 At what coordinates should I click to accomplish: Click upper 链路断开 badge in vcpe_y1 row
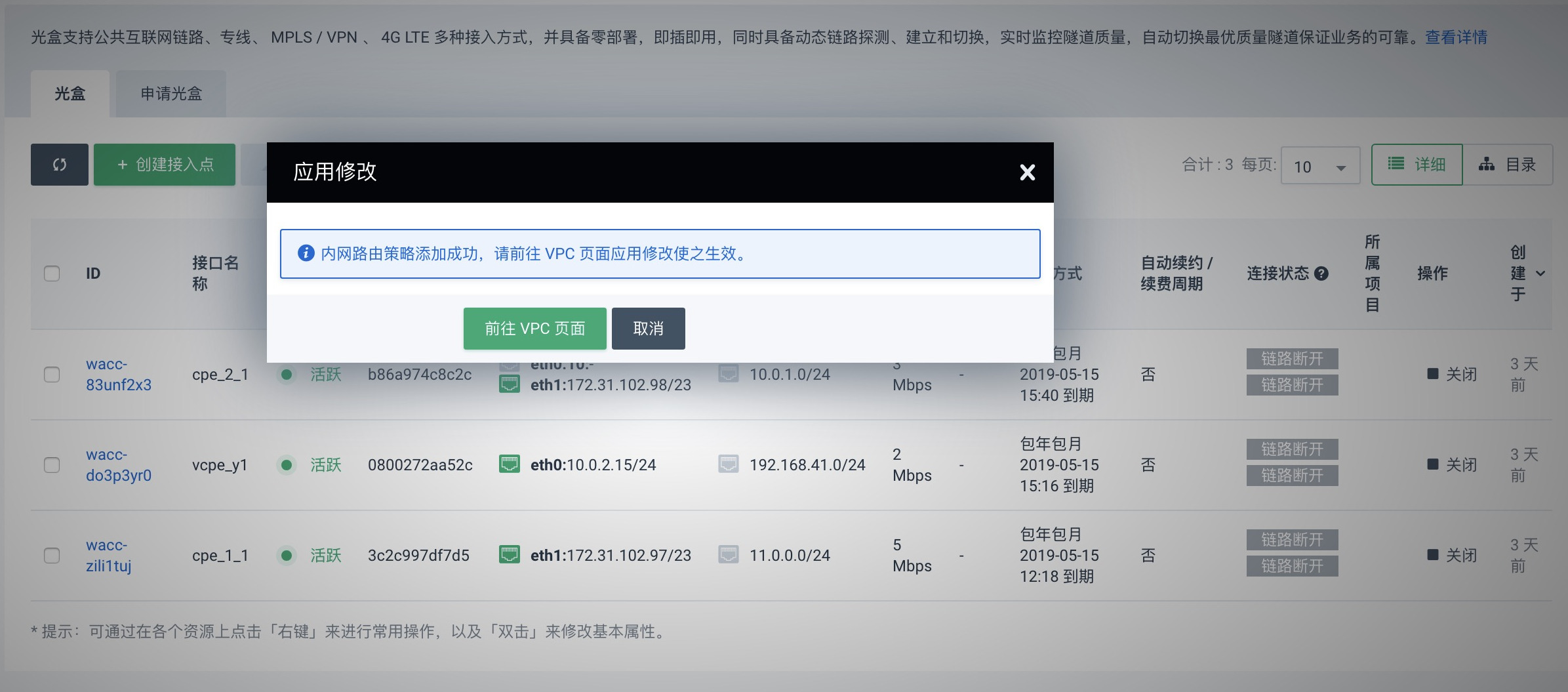pyautogui.click(x=1292, y=449)
